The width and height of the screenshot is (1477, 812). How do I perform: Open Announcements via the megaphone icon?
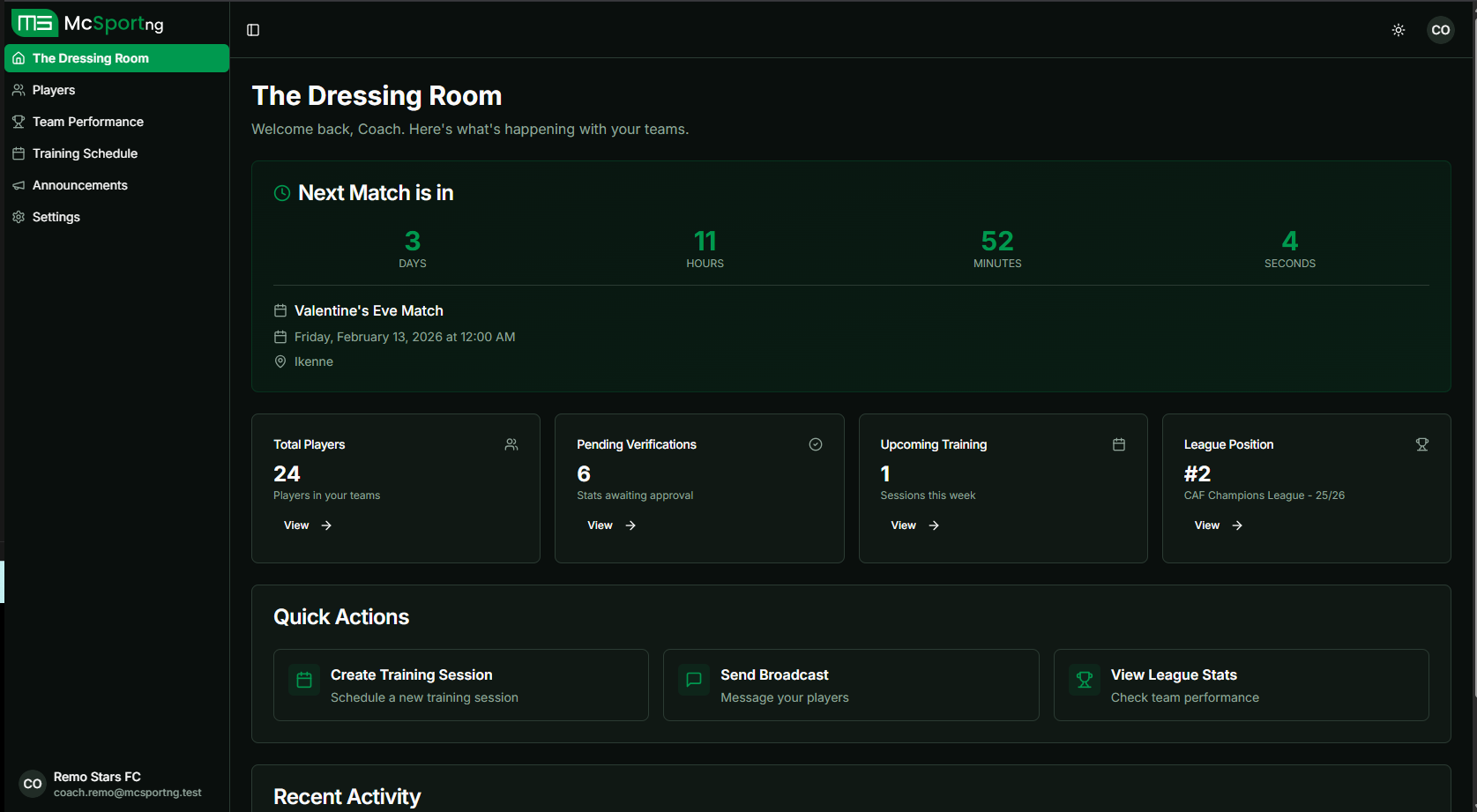(18, 184)
